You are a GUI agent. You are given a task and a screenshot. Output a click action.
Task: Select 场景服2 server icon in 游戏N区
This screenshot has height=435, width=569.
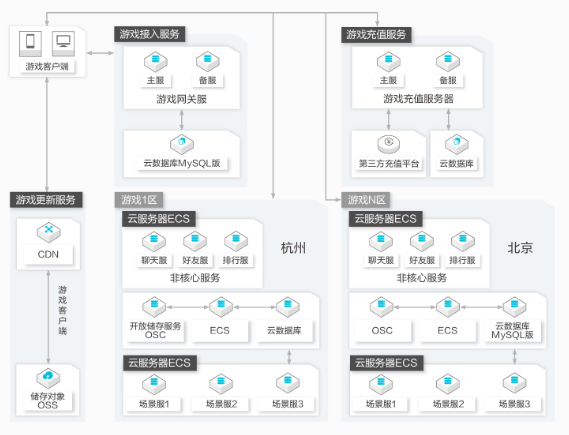(448, 384)
